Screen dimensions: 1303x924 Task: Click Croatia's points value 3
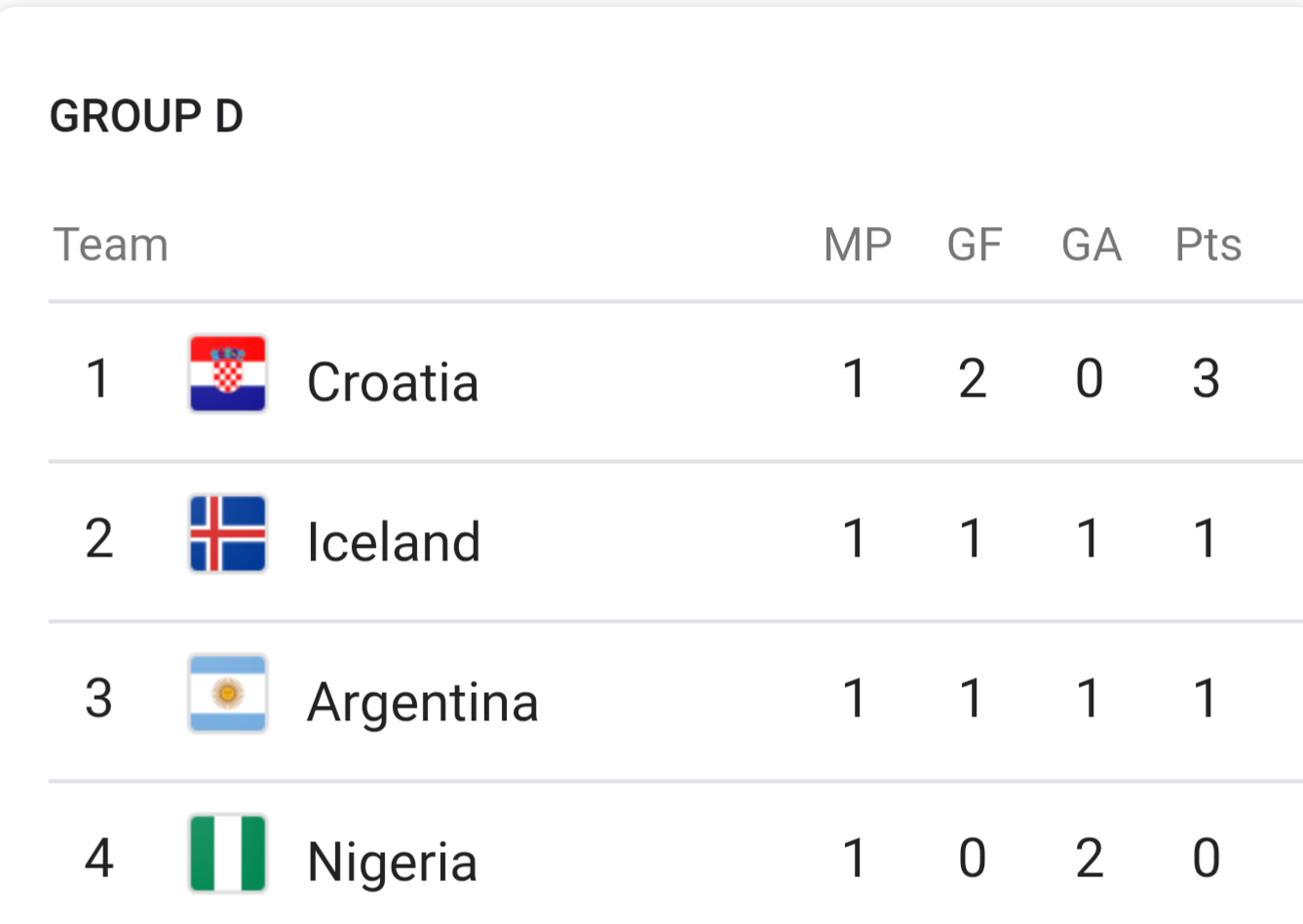pyautogui.click(x=1207, y=378)
